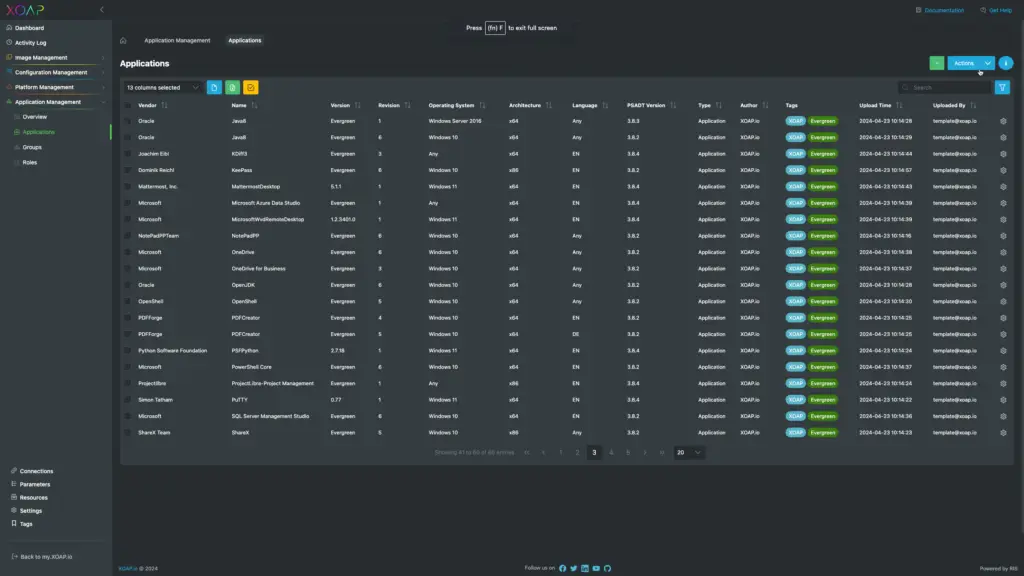Viewport: 1024px width, 576px height.
Task: Open Resources in the sidebar
Action: pyautogui.click(x=33, y=498)
